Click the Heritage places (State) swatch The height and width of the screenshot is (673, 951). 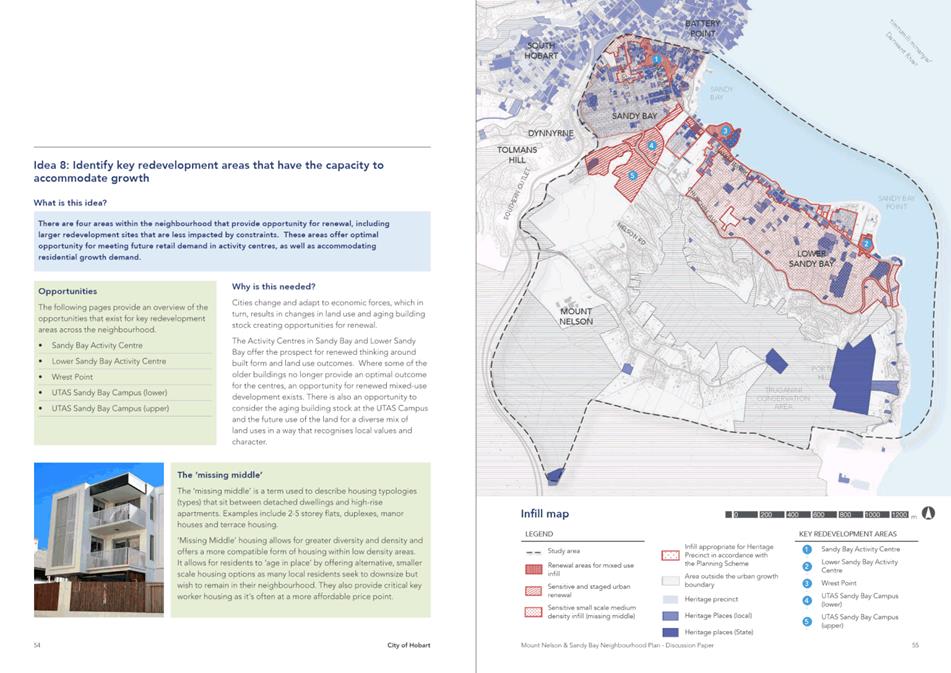point(670,632)
